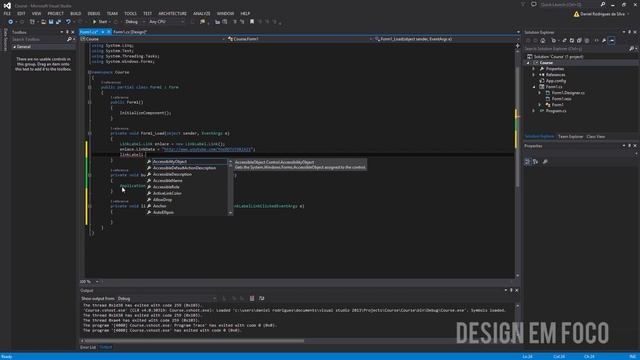
Task: Click the Property Pages wrench icon in the Properties panel
Action: 545,162
